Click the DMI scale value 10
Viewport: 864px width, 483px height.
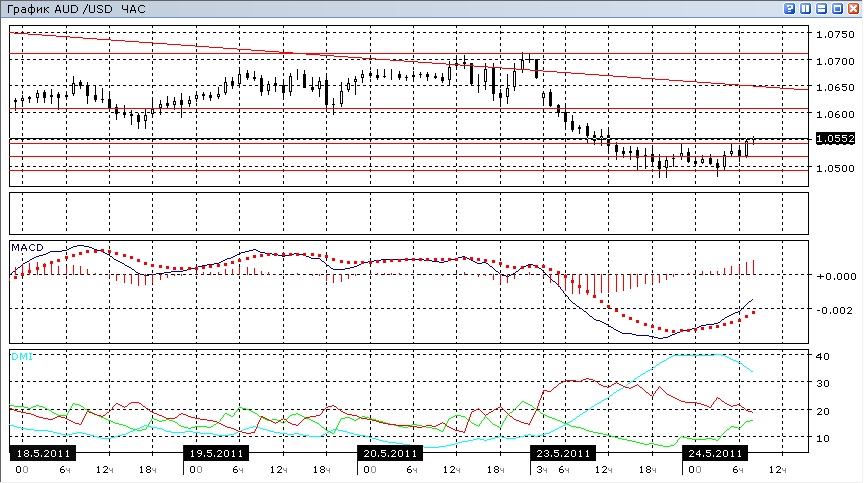tap(823, 439)
